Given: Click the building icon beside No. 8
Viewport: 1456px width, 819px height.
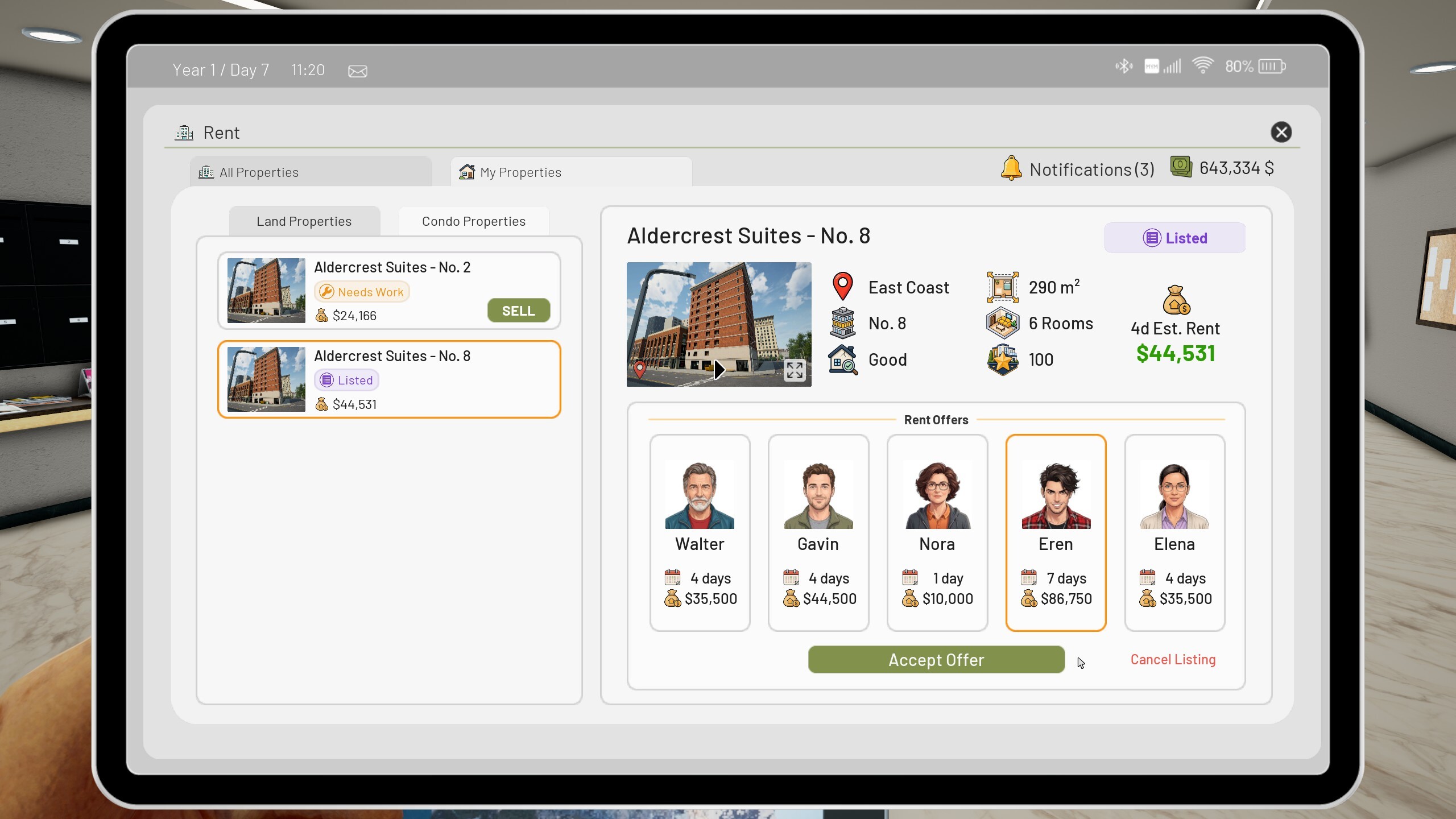Looking at the screenshot, I should point(842,323).
